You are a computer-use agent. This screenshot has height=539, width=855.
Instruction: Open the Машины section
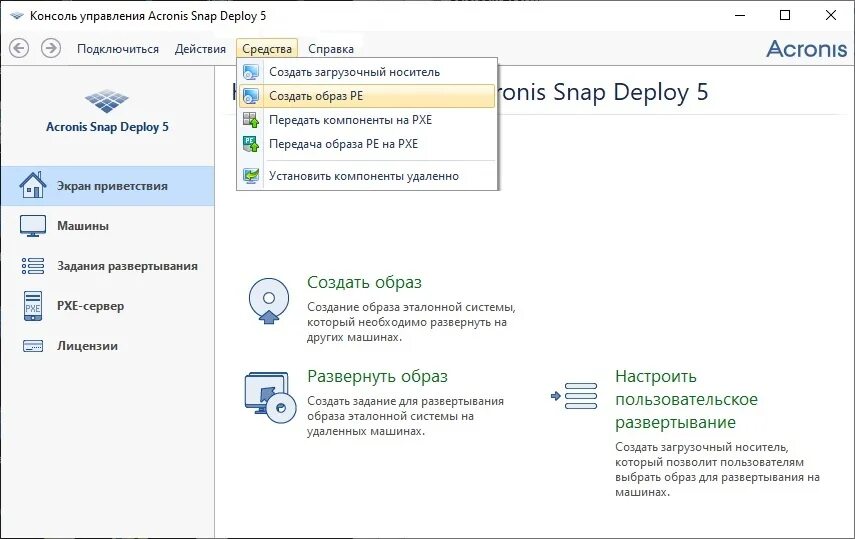[107, 226]
